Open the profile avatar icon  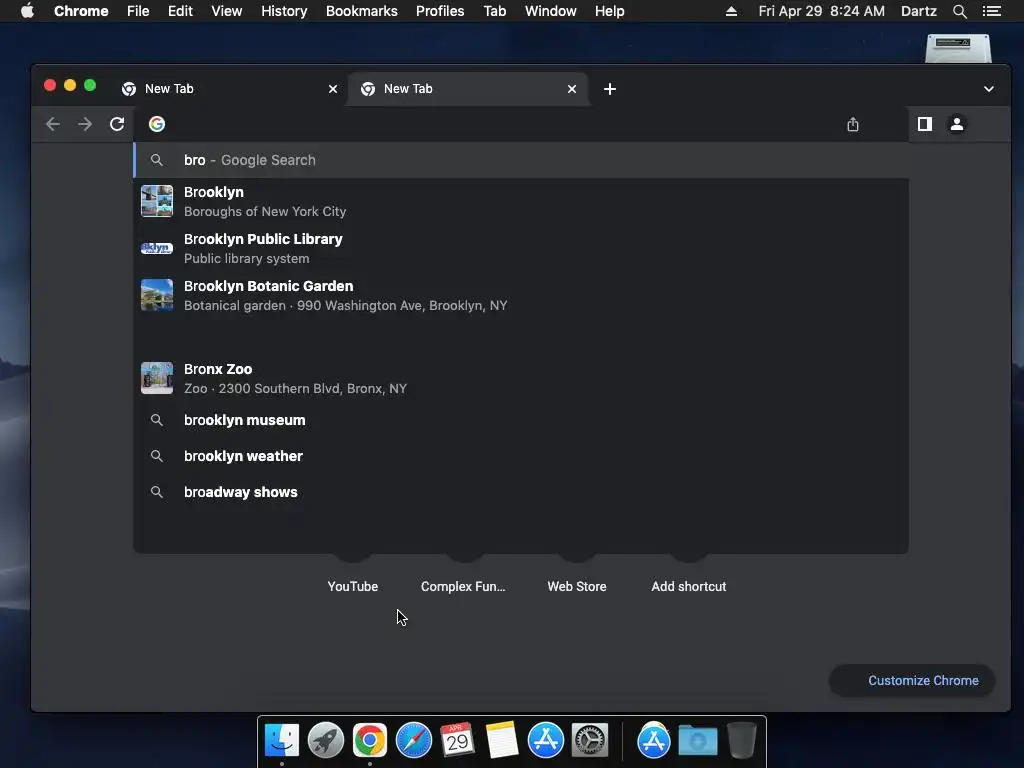[x=957, y=124]
